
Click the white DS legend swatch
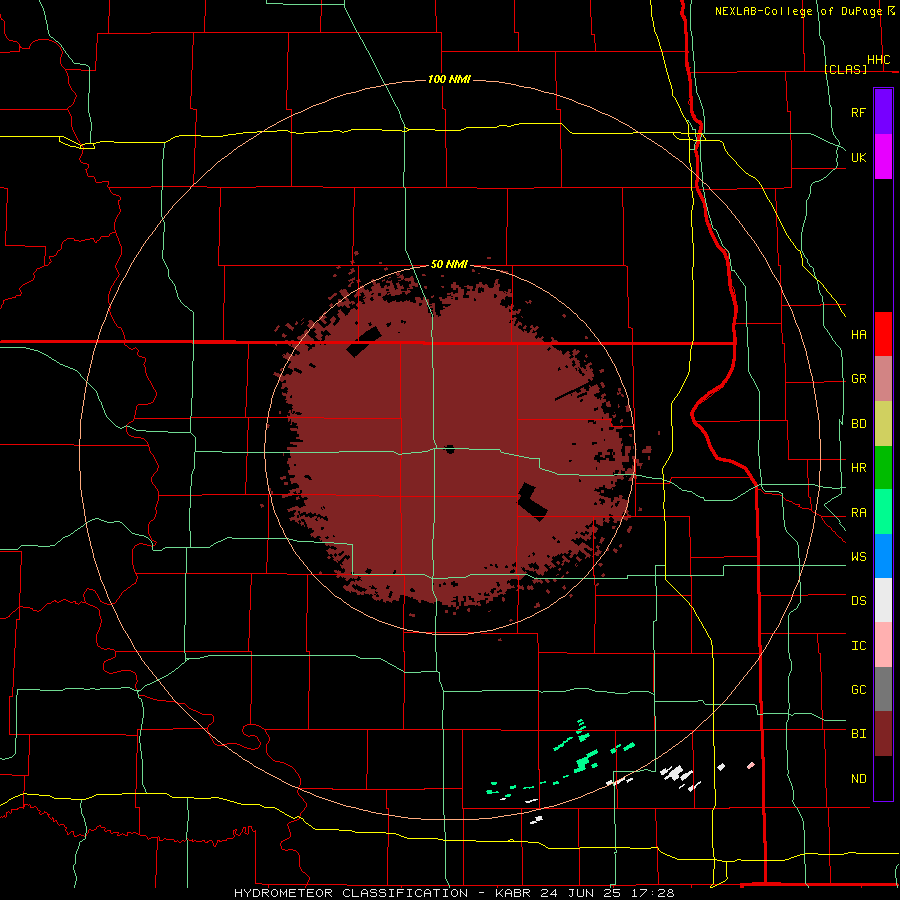pyautogui.click(x=883, y=600)
